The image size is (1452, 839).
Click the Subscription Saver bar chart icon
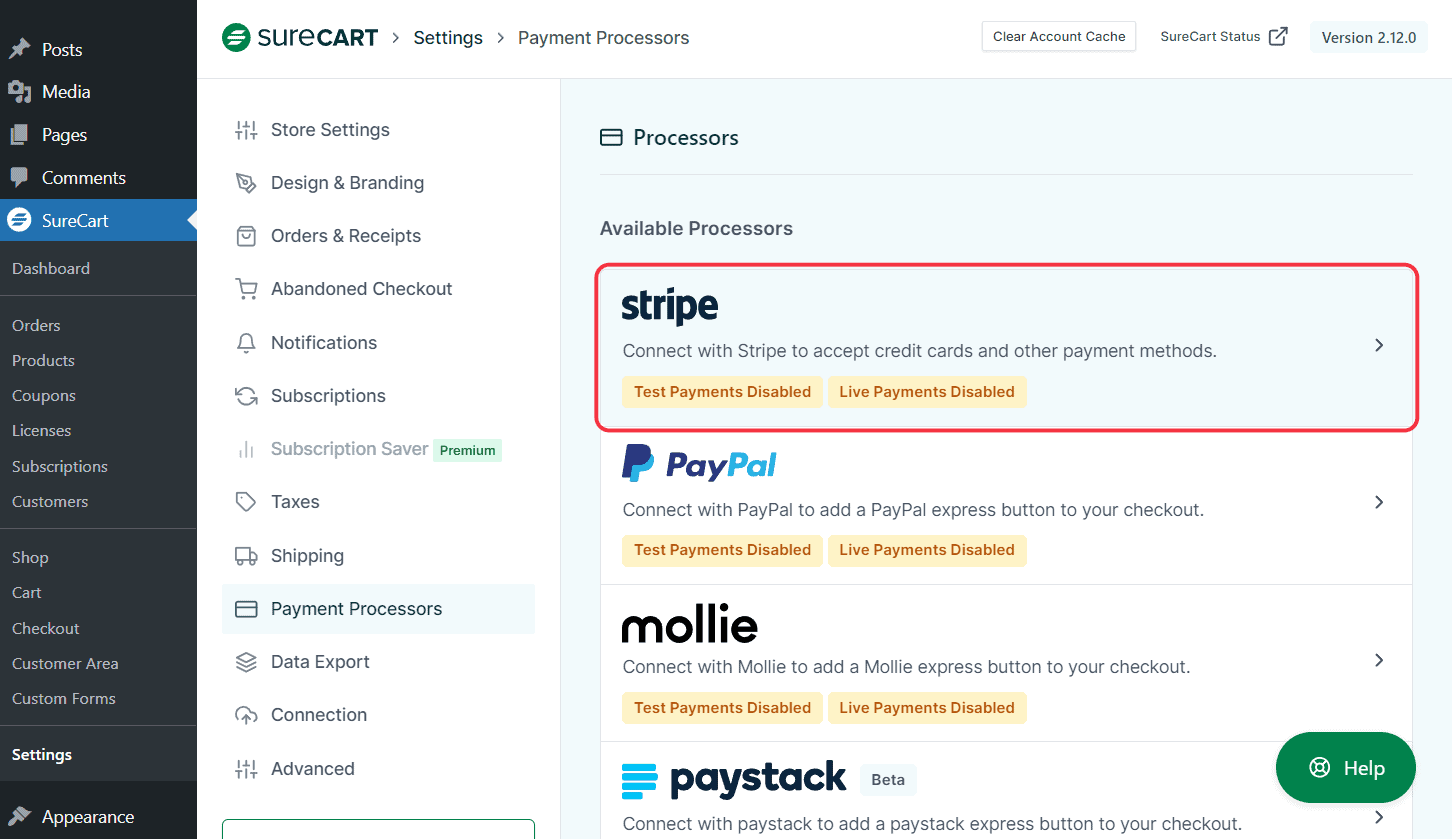coord(246,449)
